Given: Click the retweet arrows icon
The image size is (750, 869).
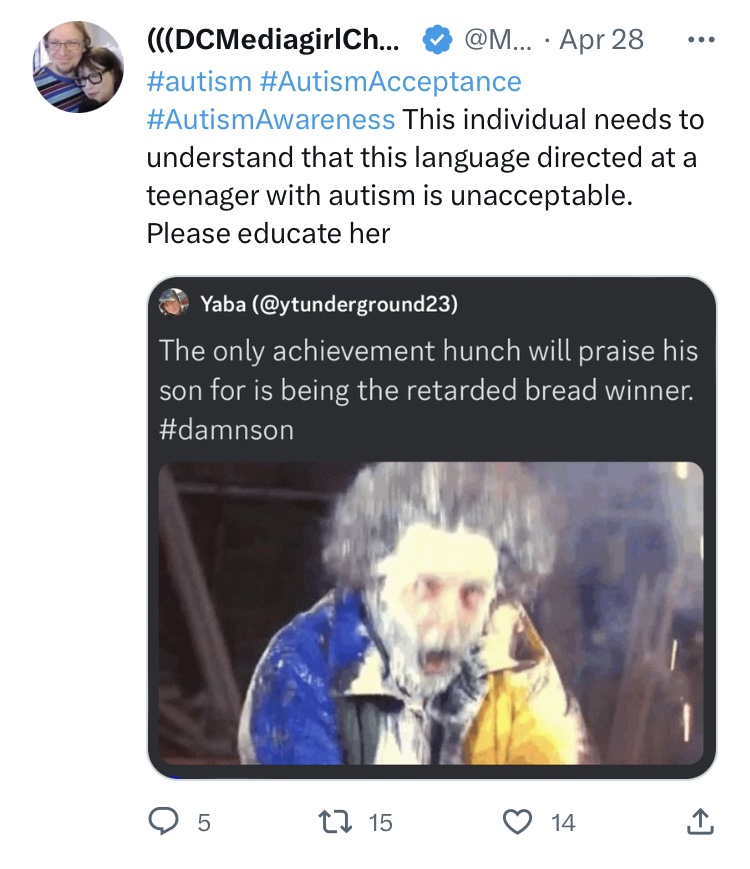Looking at the screenshot, I should pos(335,821).
